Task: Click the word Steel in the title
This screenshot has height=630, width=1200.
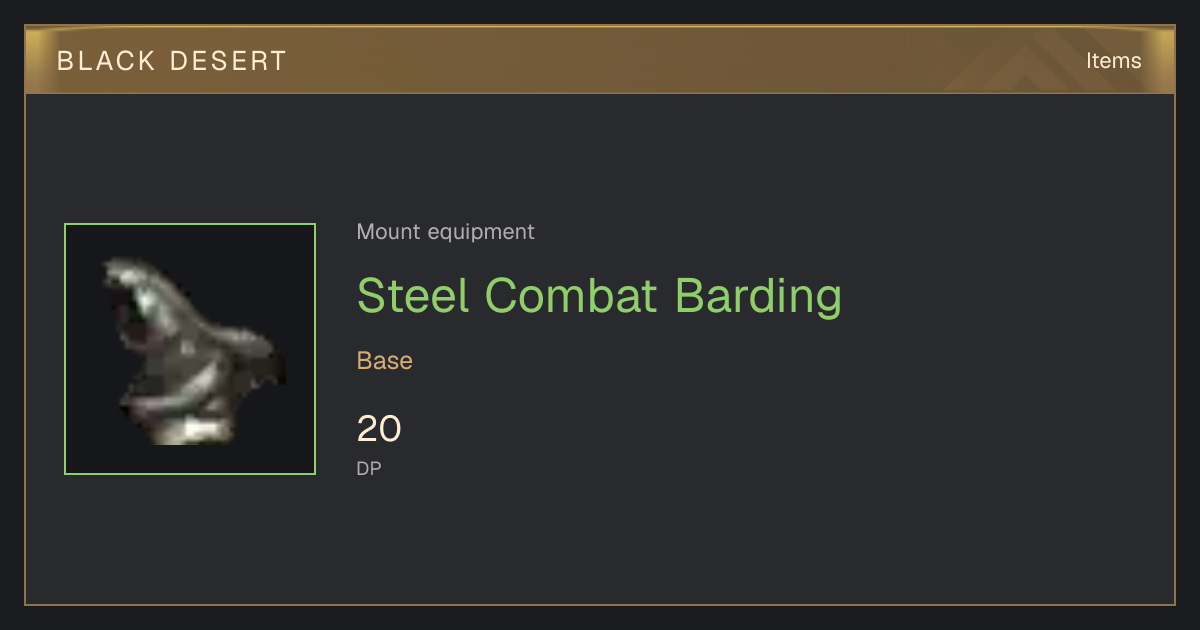Action: [413, 296]
